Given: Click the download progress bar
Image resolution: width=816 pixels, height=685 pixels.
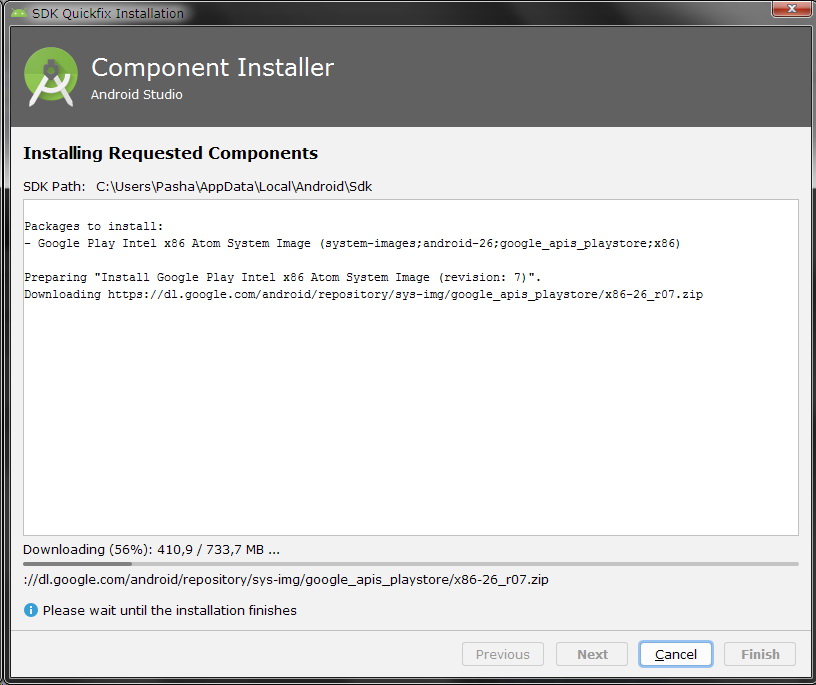Looking at the screenshot, I should point(411,564).
